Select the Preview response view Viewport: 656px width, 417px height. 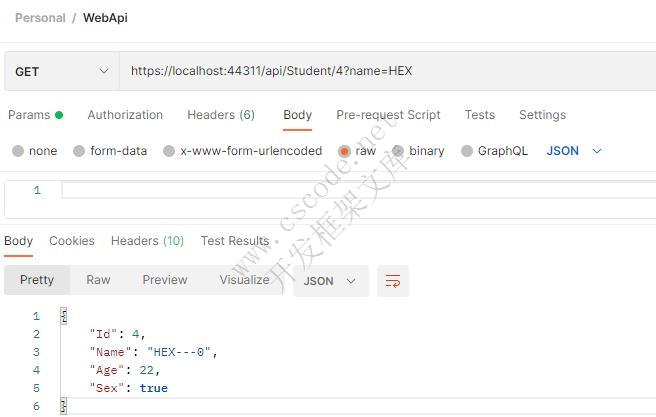coord(165,280)
